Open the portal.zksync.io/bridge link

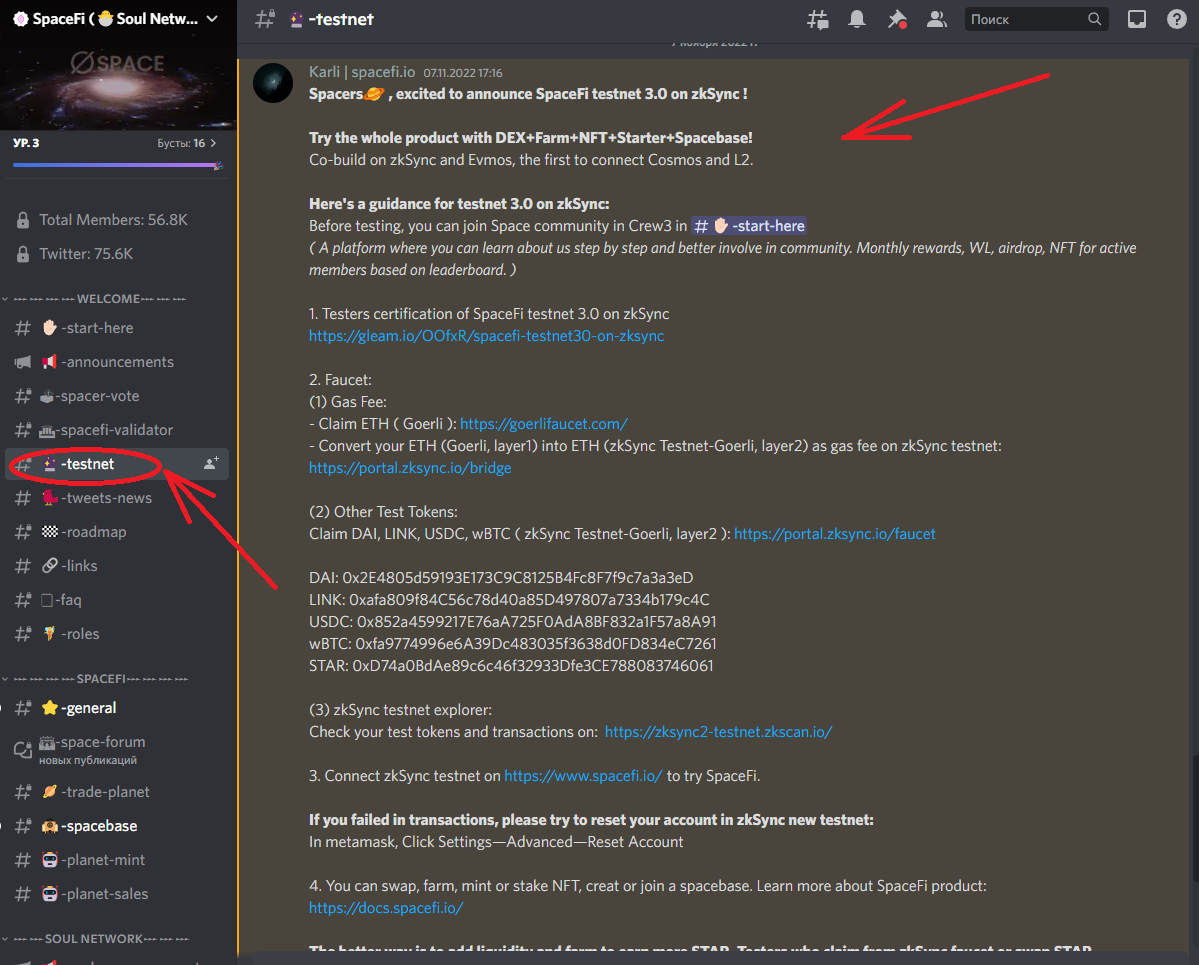[x=410, y=468]
